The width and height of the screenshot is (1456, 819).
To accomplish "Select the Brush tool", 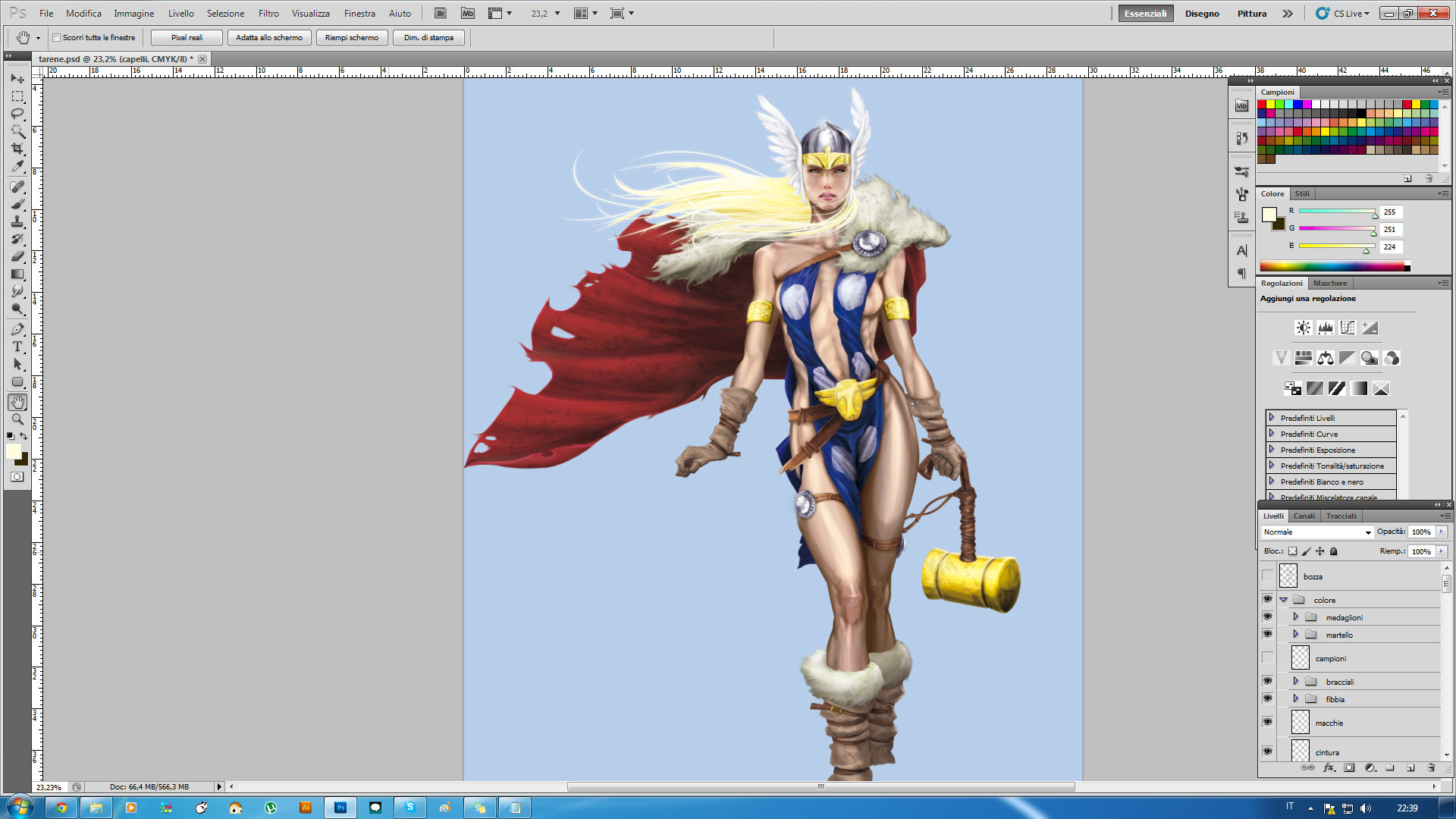I will coord(17,204).
